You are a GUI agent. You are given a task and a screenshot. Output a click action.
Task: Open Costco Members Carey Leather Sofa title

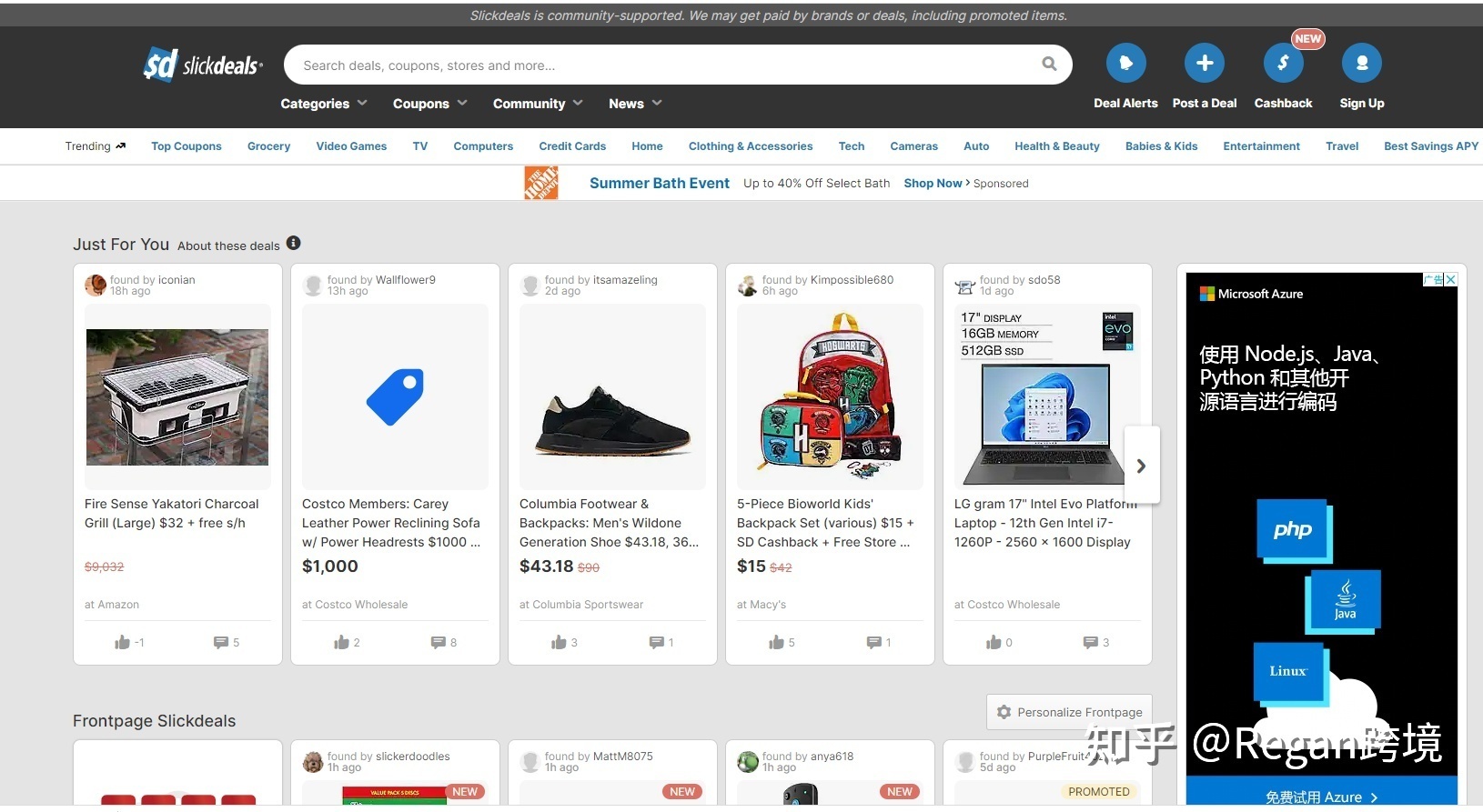(392, 523)
